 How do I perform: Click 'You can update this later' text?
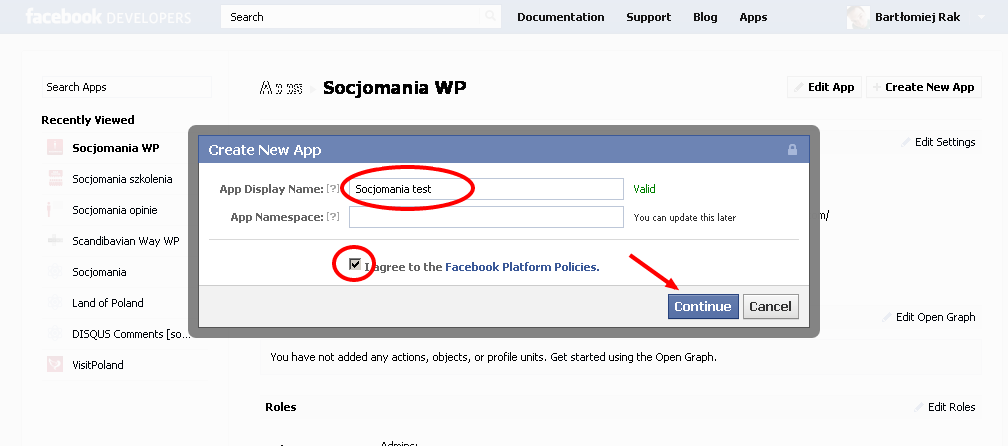pyautogui.click(x=685, y=217)
